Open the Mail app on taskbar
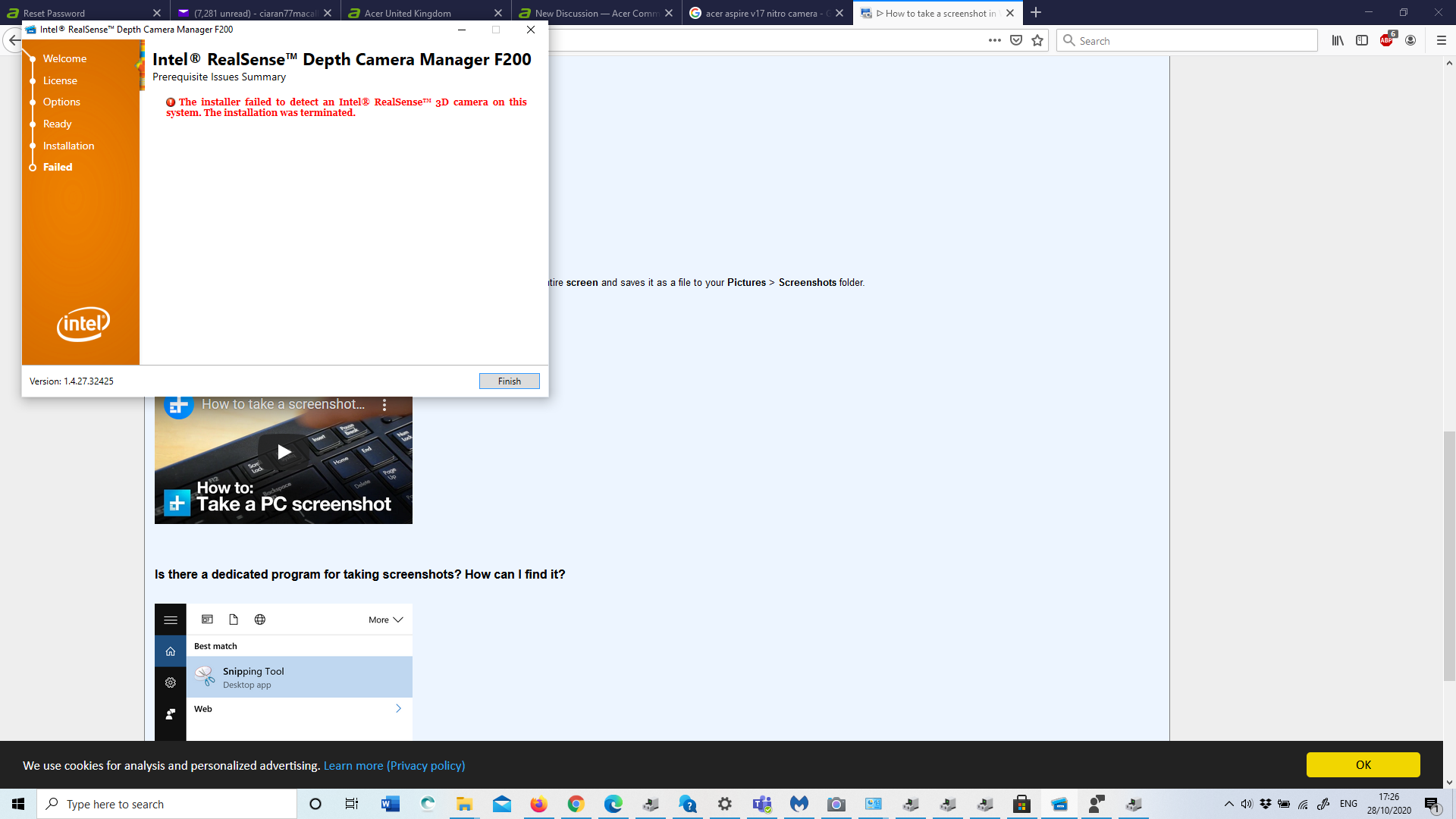The width and height of the screenshot is (1456, 819). point(501,804)
